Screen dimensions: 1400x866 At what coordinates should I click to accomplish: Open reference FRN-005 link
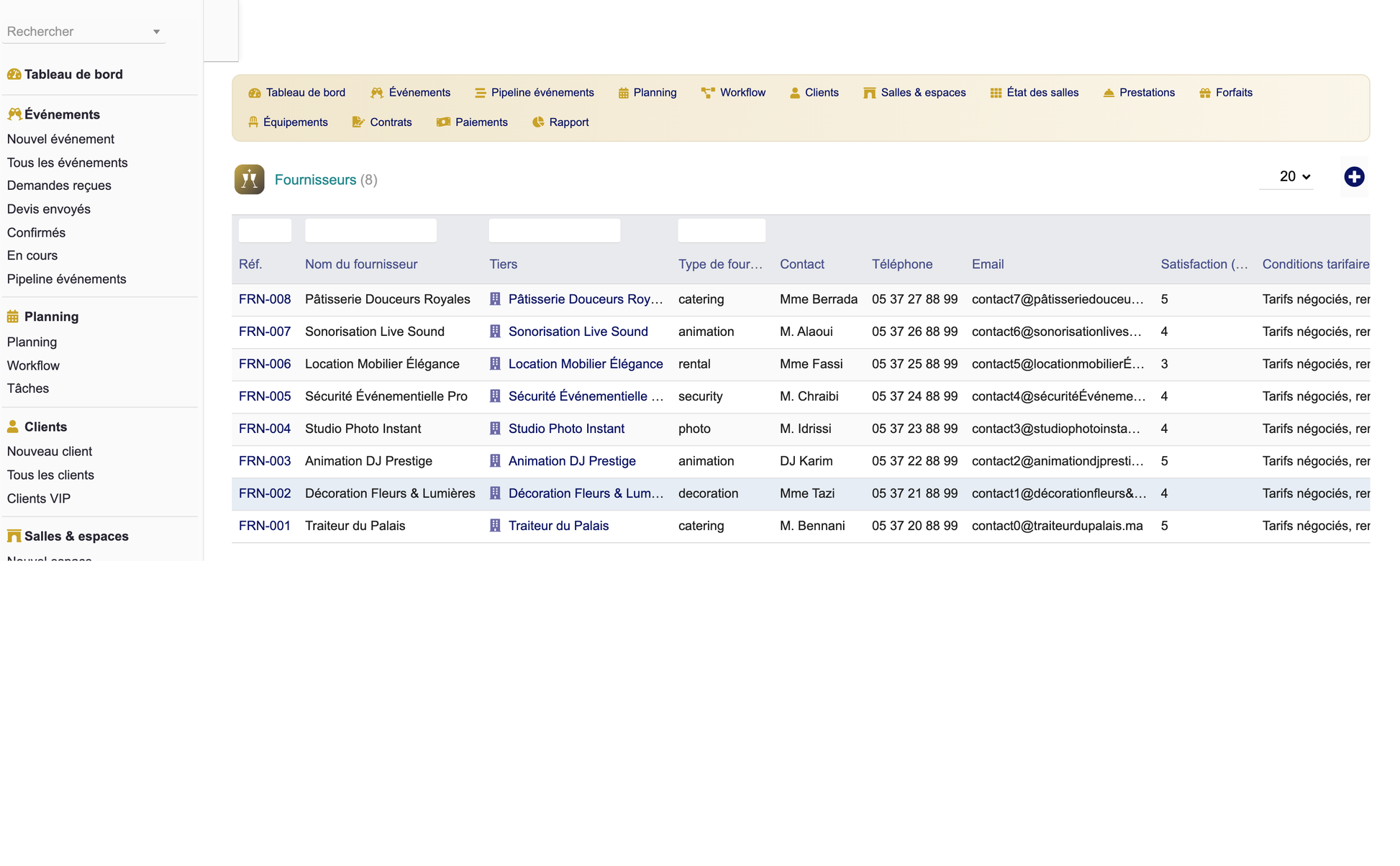click(x=265, y=396)
